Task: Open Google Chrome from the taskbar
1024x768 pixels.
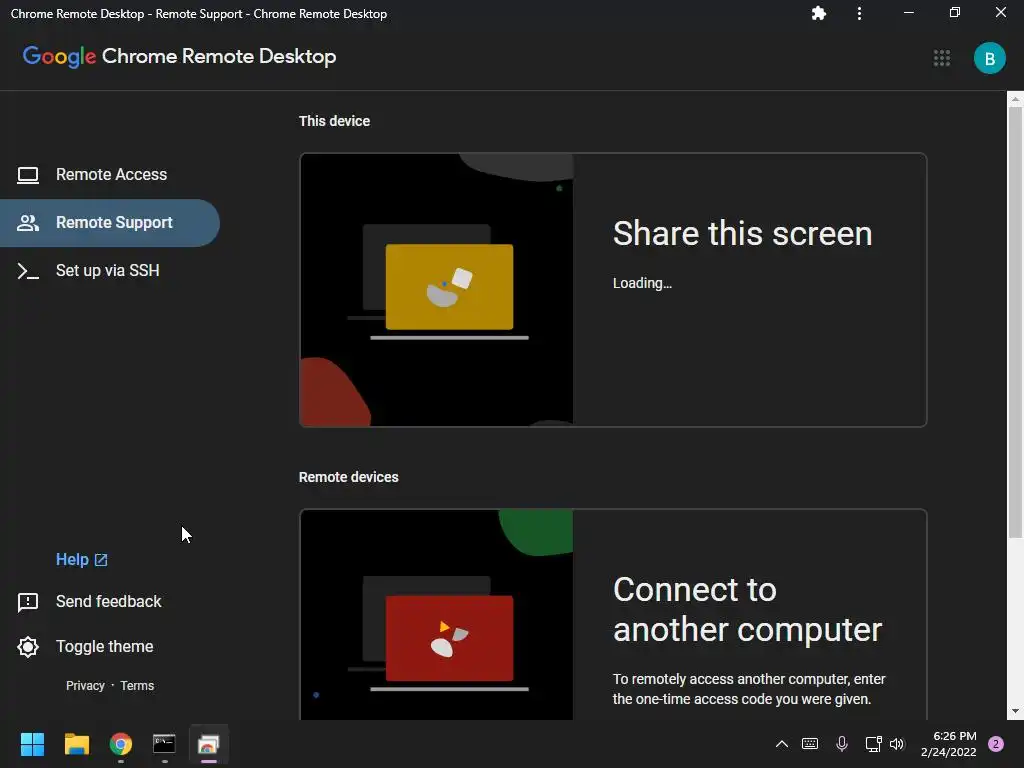Action: [x=121, y=744]
